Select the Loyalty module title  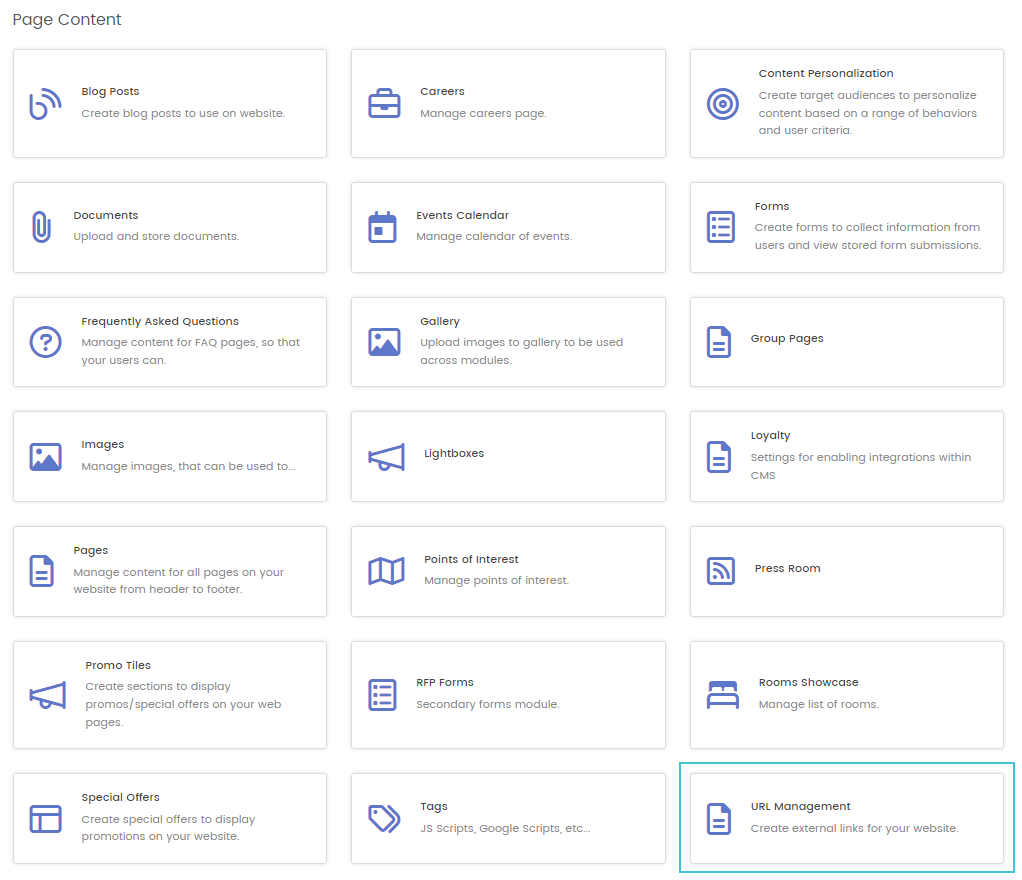[770, 435]
